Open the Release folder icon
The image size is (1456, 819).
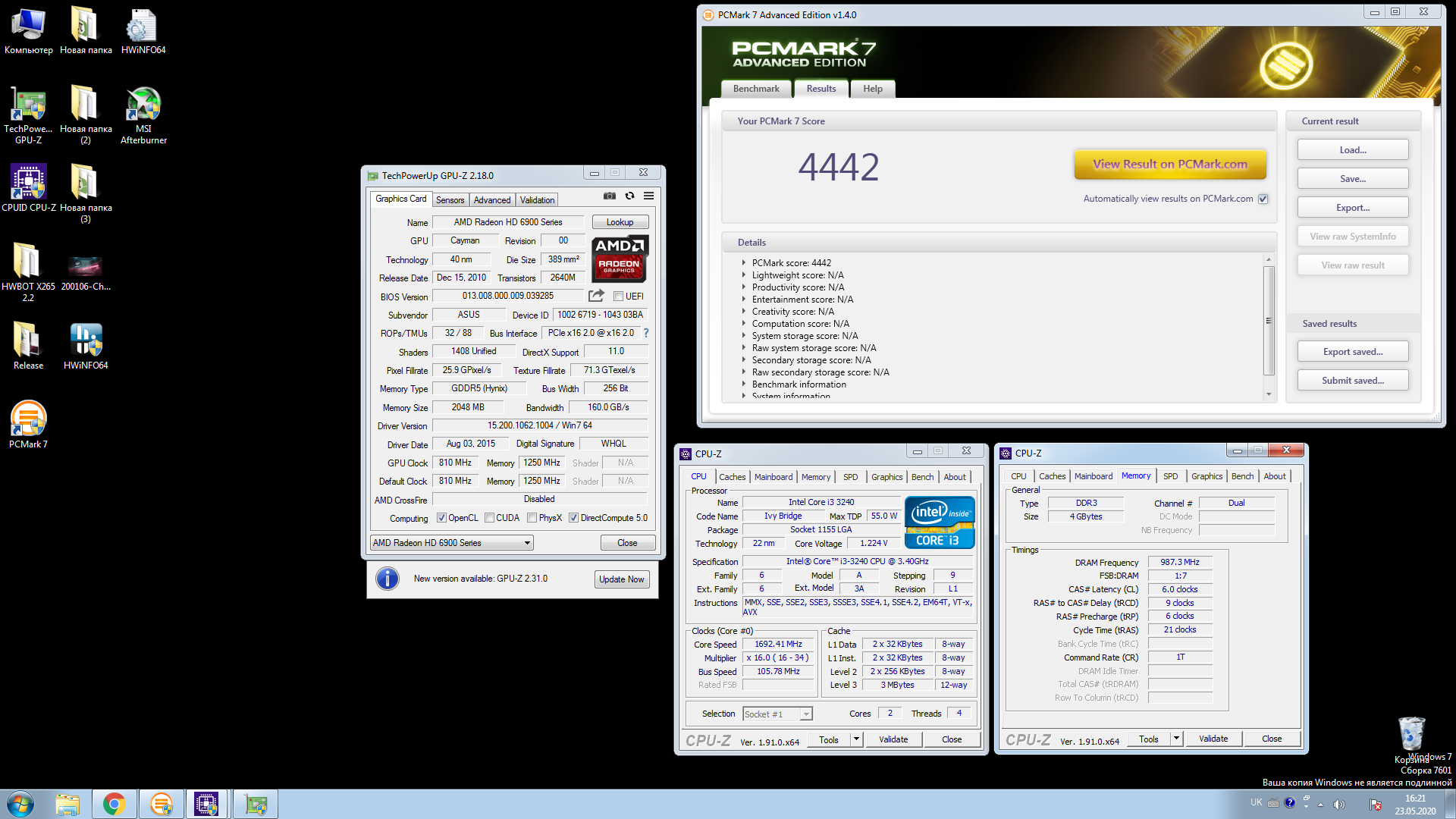coord(28,346)
